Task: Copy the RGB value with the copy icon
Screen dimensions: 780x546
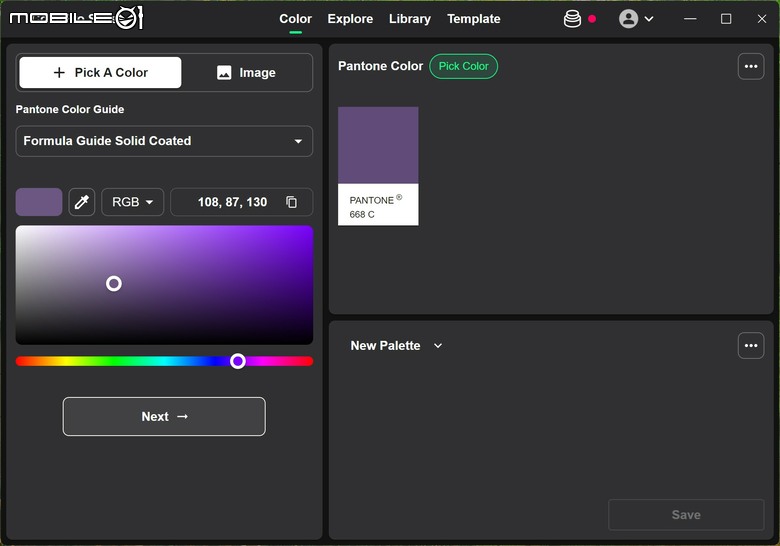Action: (292, 202)
